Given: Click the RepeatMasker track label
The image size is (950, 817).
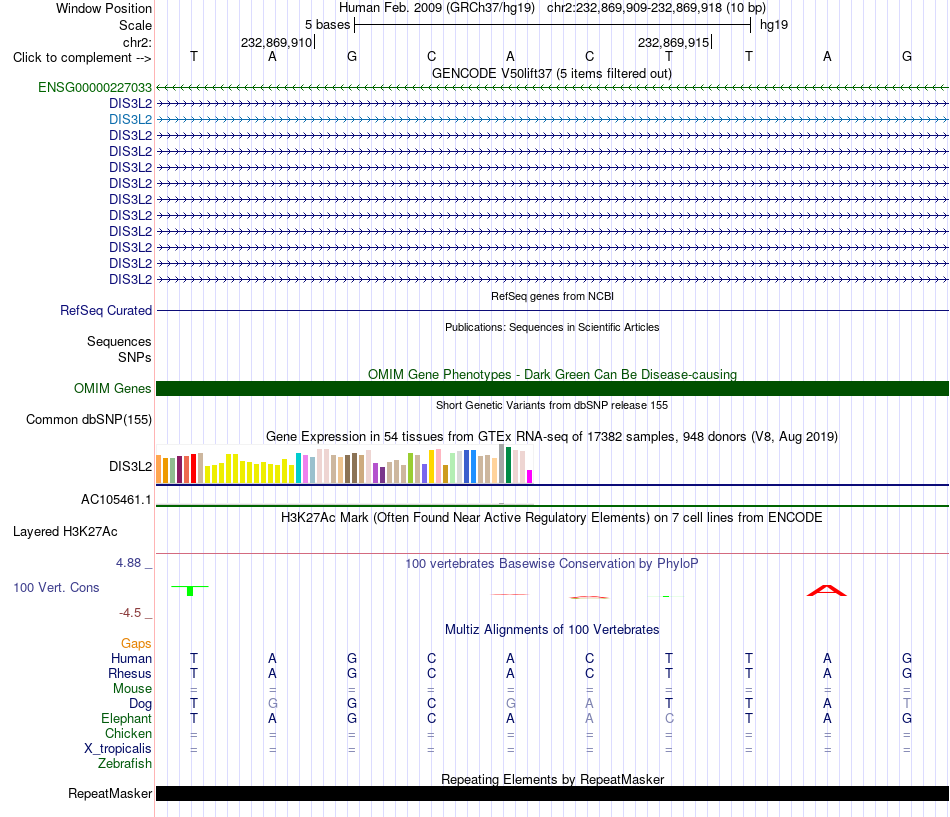Looking at the screenshot, I should click(110, 793).
